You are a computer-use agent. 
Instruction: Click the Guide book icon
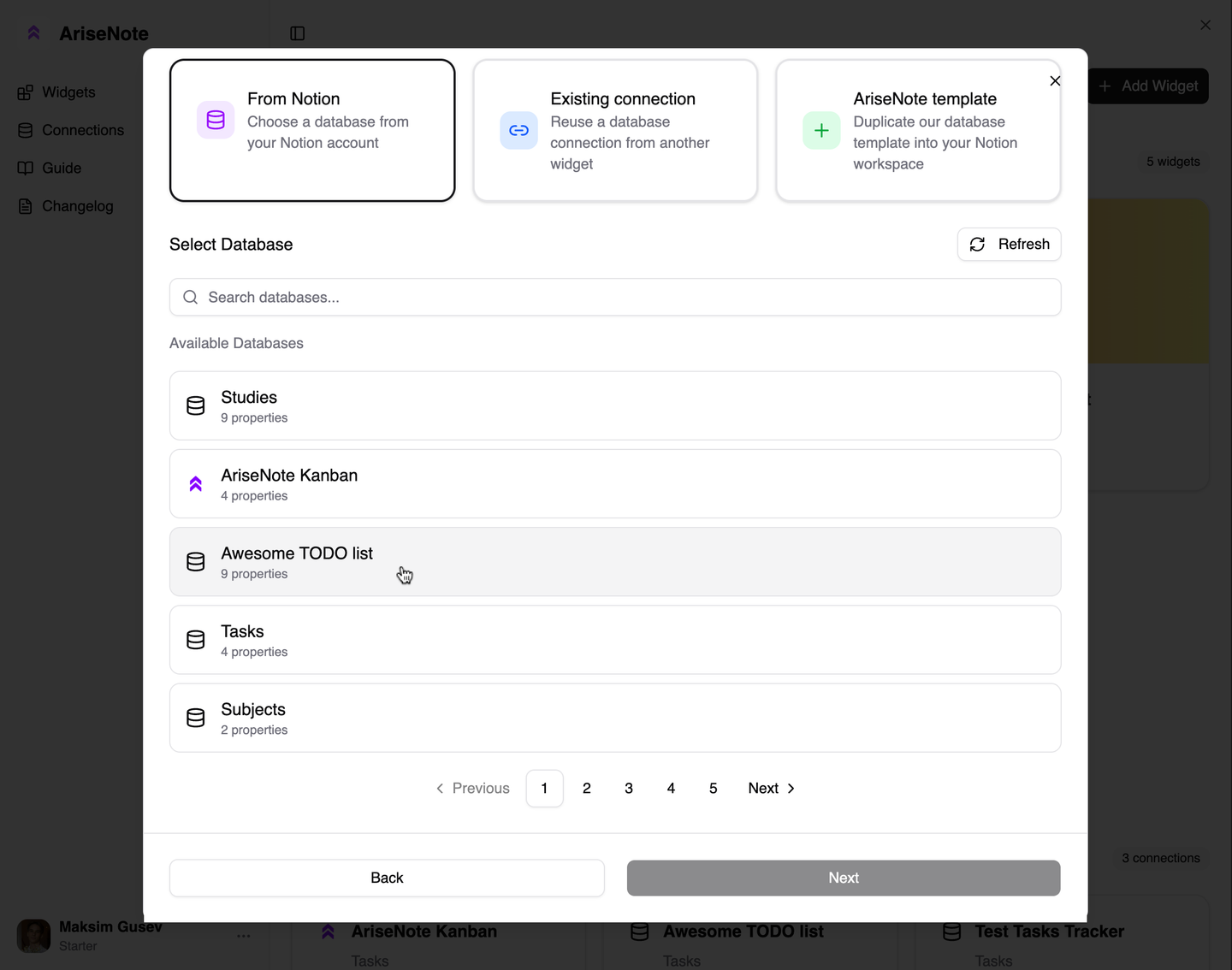(26, 169)
